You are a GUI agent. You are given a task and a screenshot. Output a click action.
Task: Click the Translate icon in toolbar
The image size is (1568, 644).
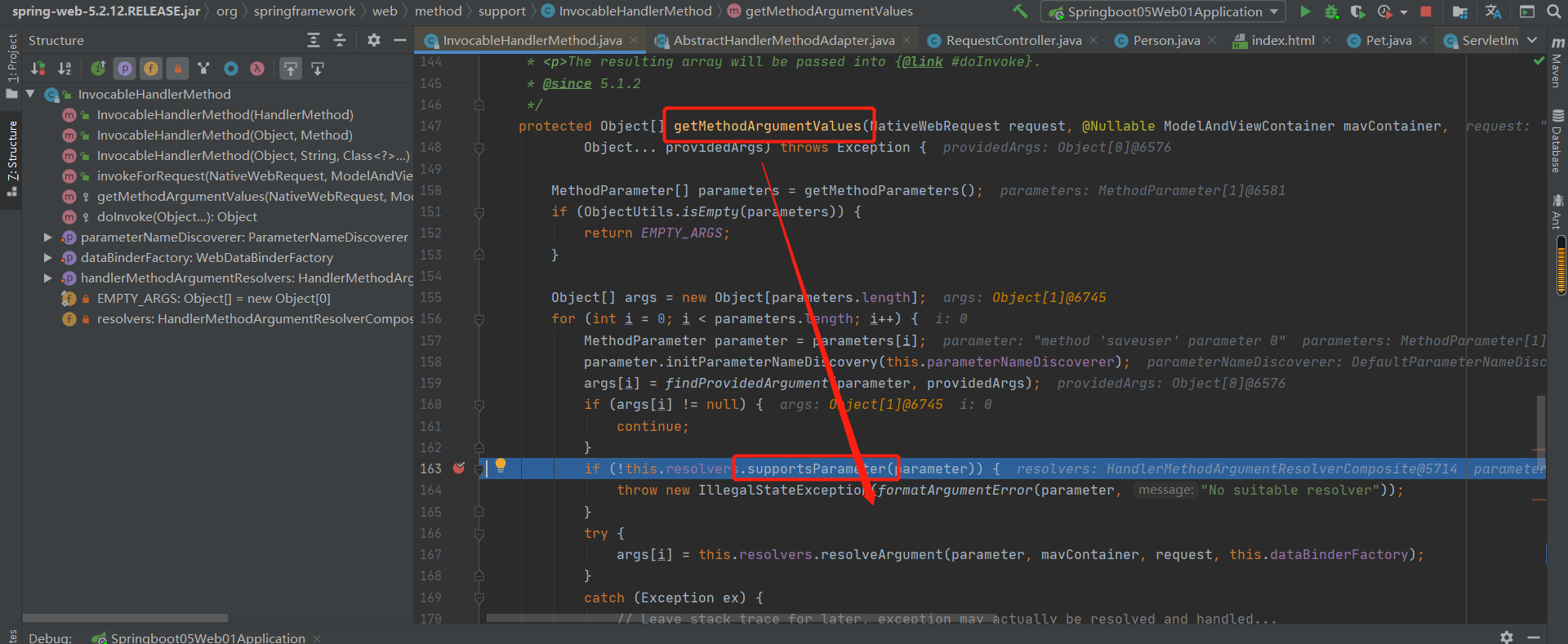pyautogui.click(x=1494, y=11)
